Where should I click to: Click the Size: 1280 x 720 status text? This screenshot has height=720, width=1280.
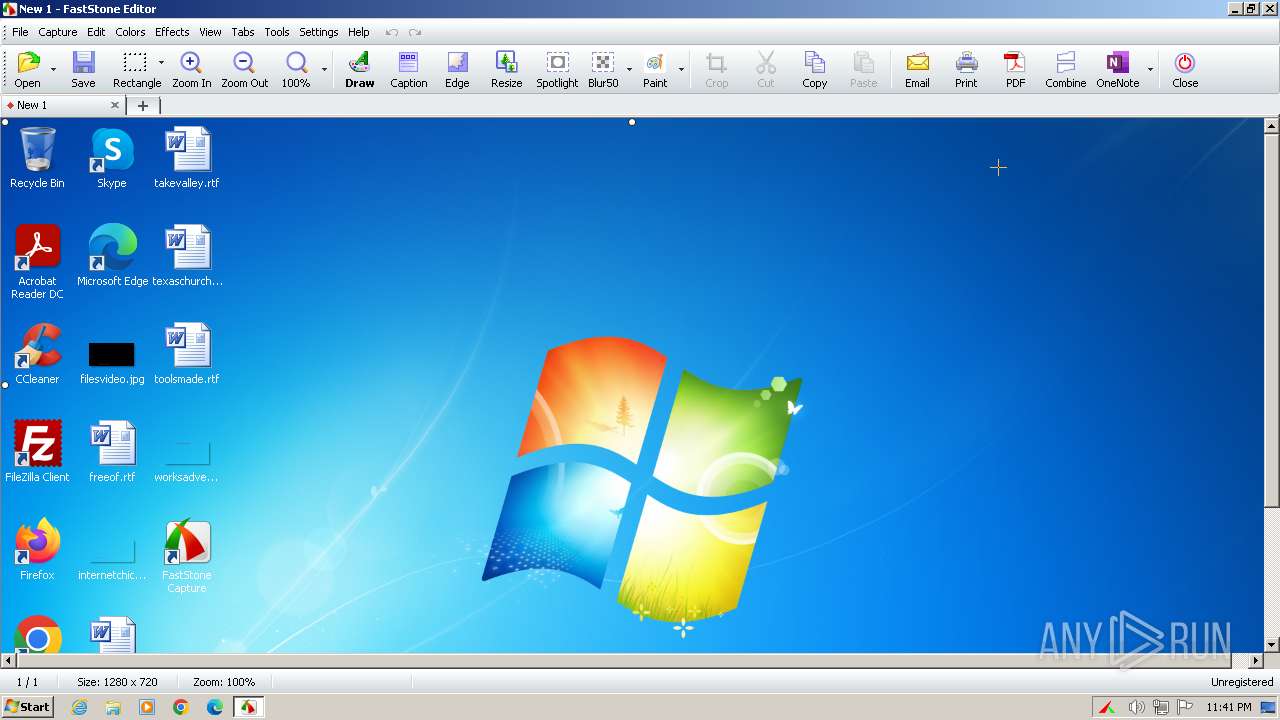click(x=117, y=682)
